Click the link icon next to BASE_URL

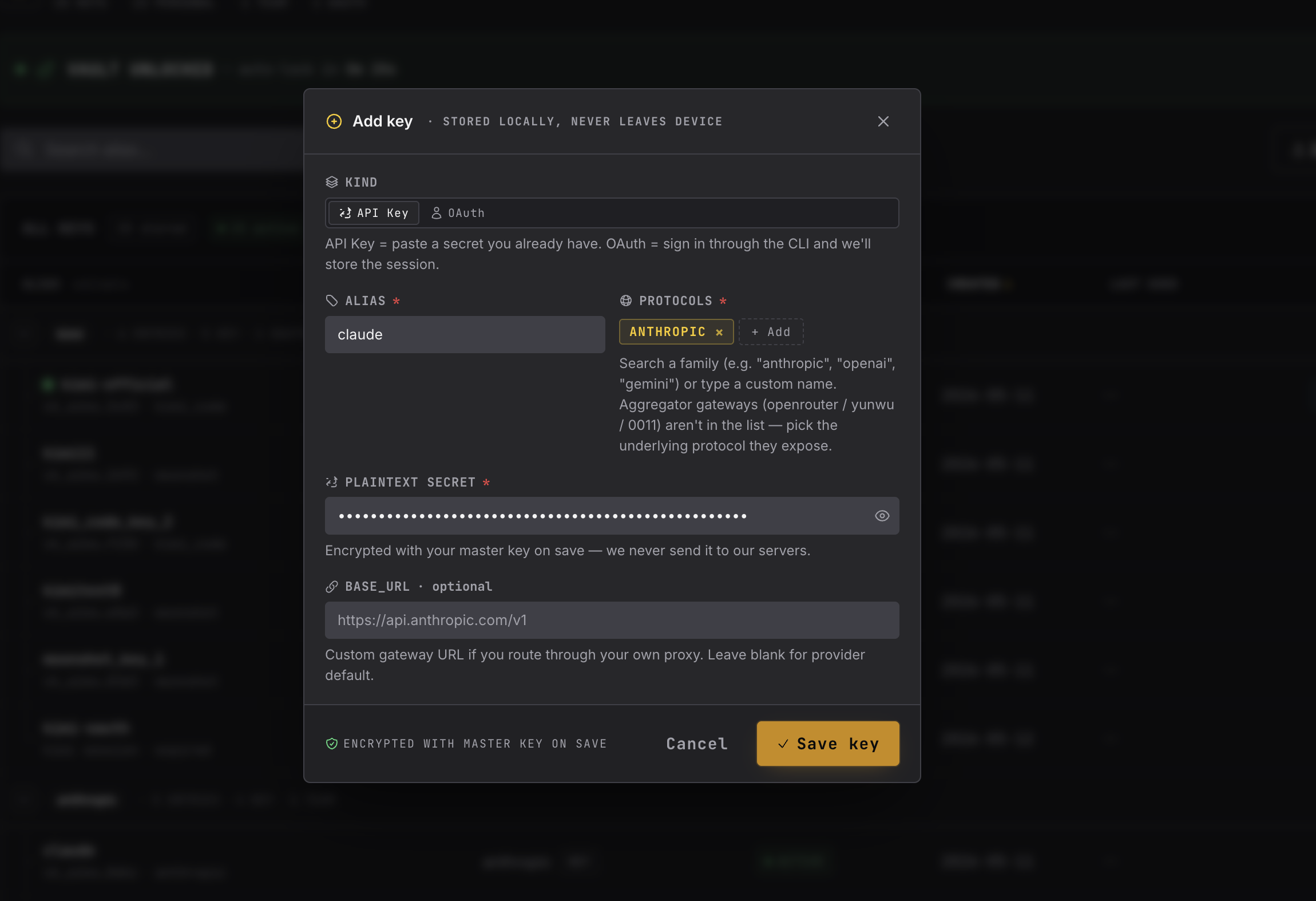[x=332, y=586]
